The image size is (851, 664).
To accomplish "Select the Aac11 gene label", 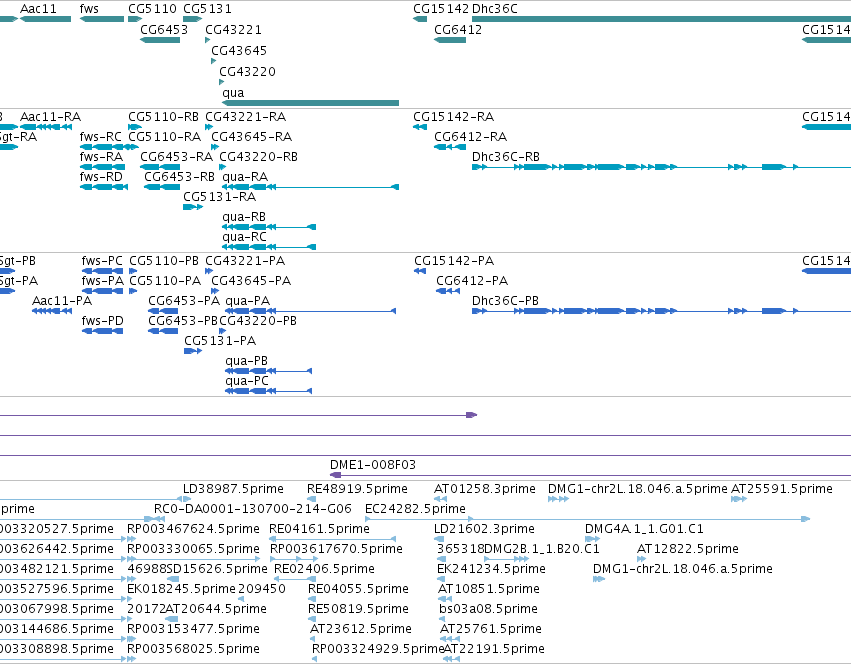I will tap(38, 9).
